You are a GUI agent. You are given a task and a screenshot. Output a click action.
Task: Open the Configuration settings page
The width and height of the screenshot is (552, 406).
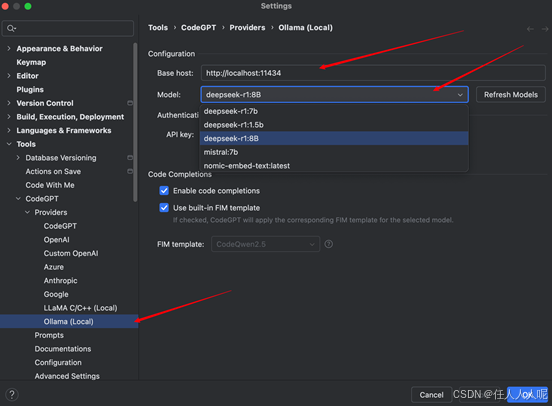coord(58,363)
